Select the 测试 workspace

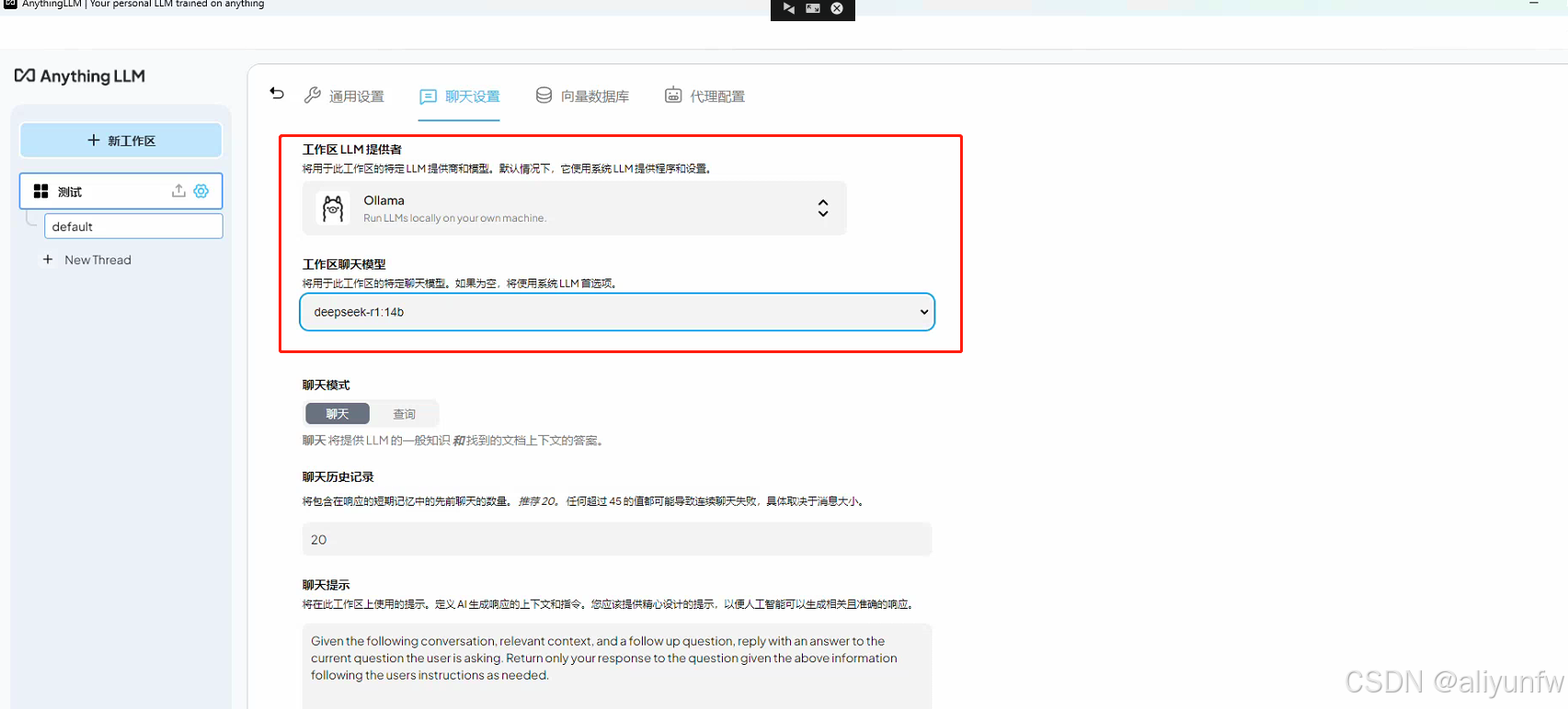(x=120, y=191)
